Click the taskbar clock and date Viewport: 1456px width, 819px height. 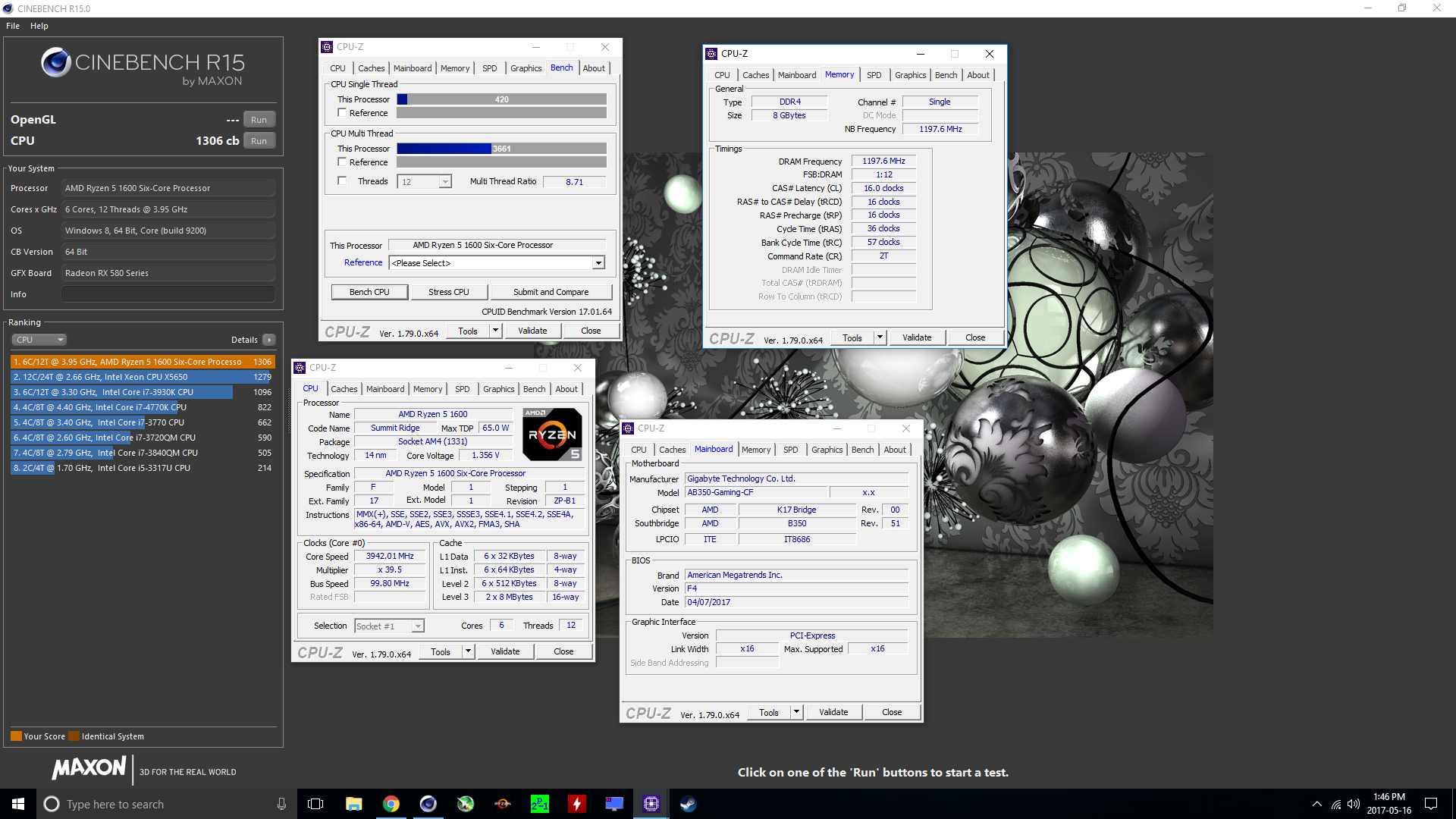(x=1389, y=804)
